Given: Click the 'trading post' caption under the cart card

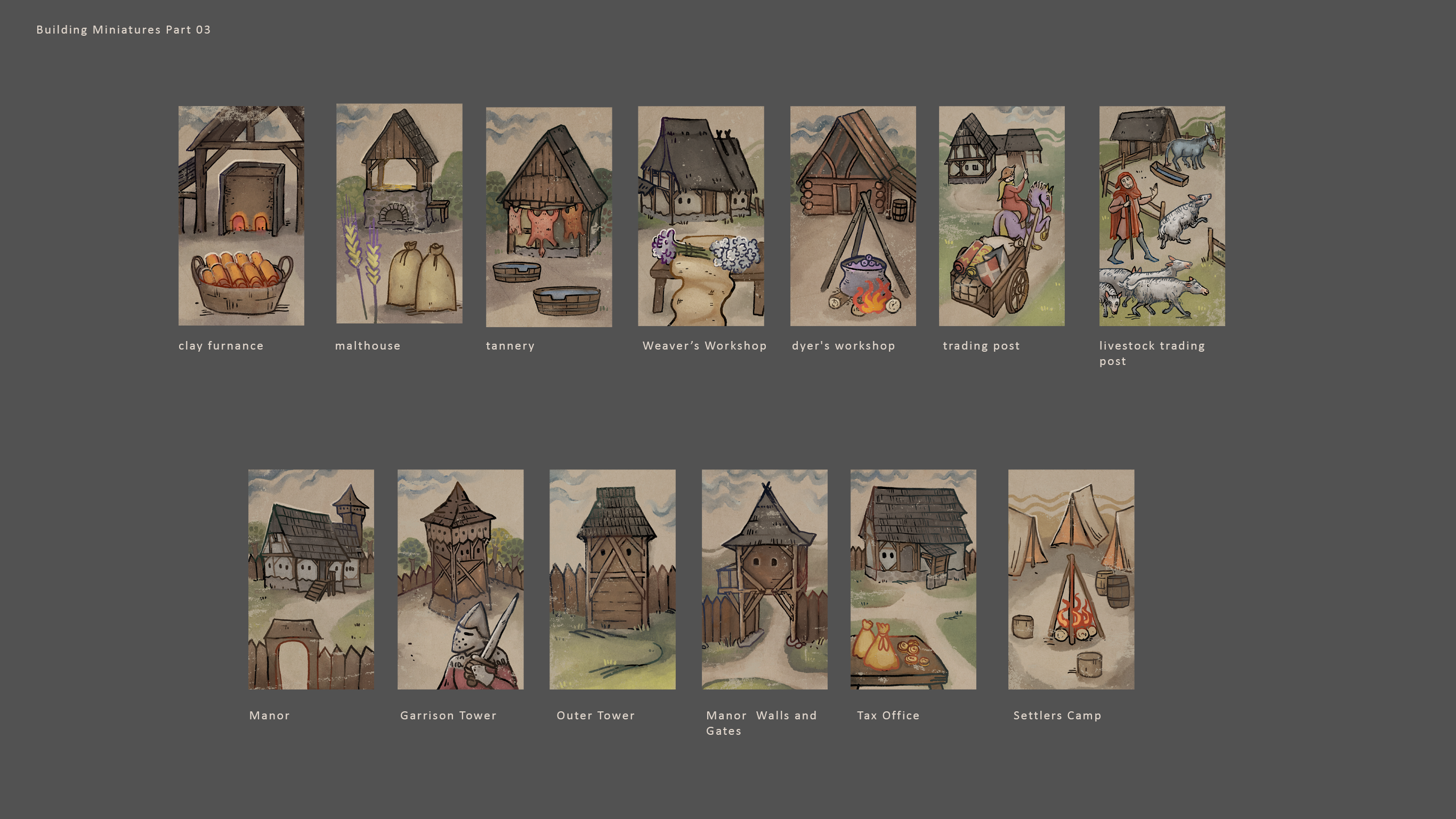Looking at the screenshot, I should pos(981,346).
